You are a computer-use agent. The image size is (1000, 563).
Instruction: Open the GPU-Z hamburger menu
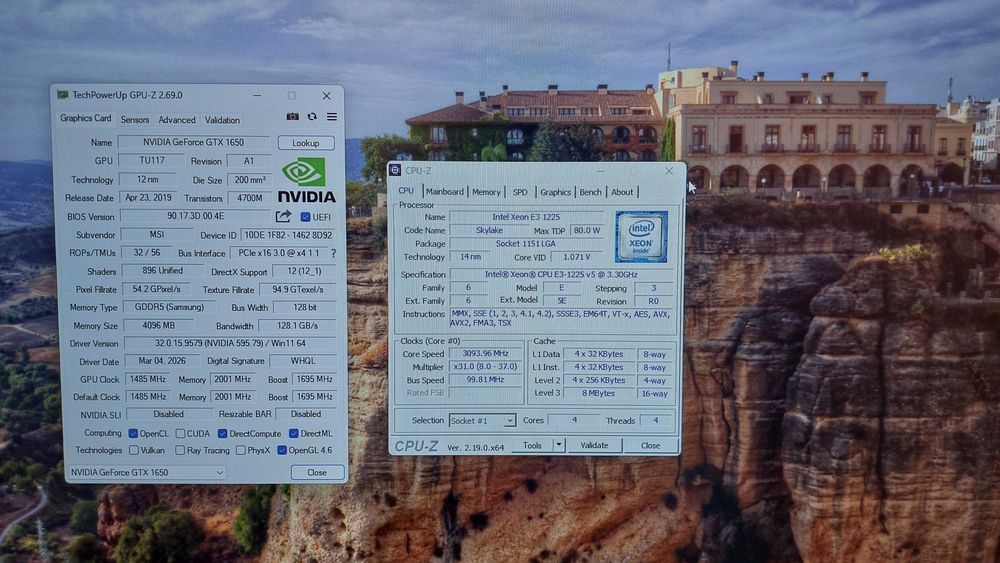tap(332, 117)
